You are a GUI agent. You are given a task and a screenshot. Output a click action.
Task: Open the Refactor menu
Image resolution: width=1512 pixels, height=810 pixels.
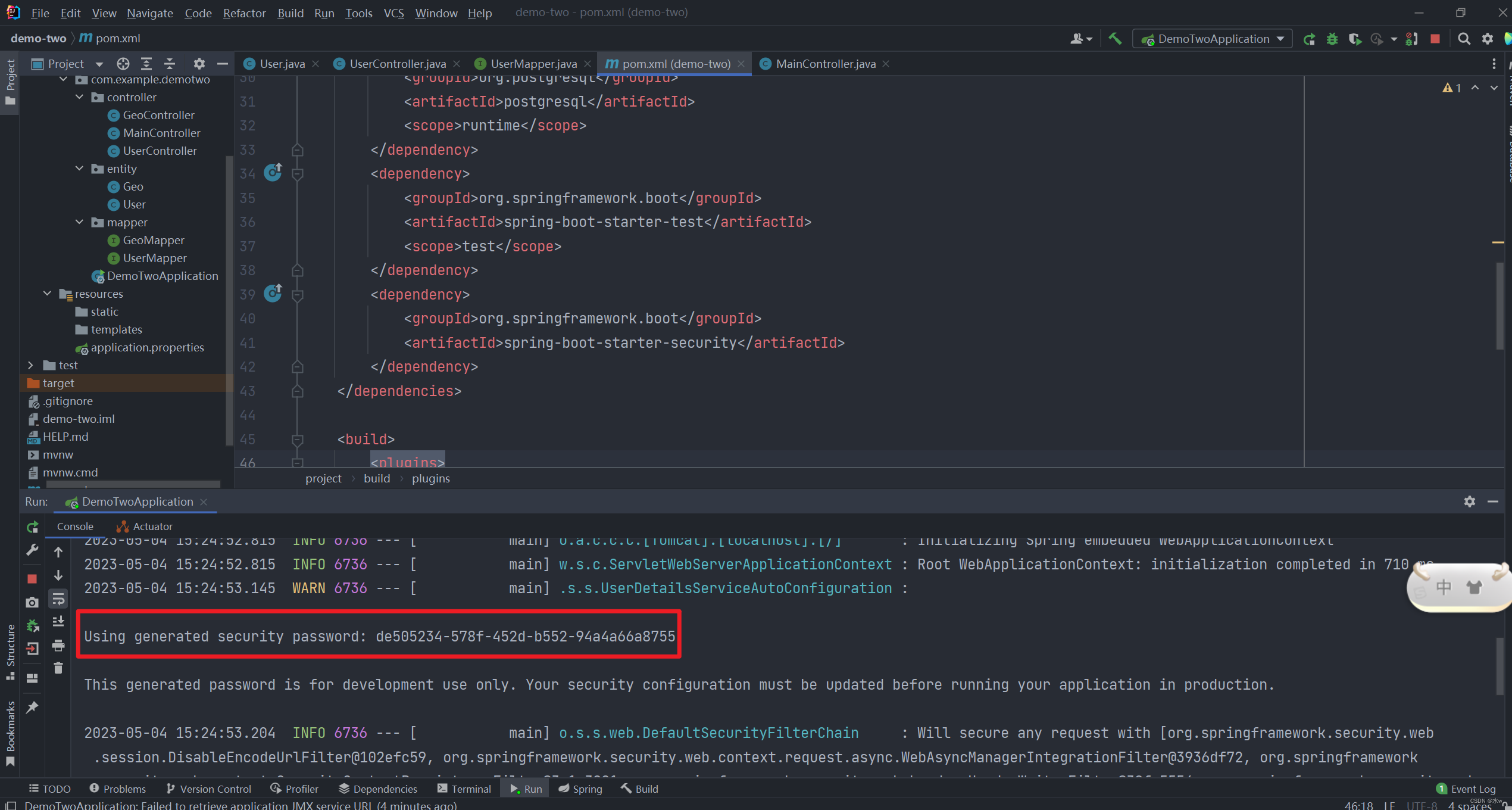tap(244, 13)
